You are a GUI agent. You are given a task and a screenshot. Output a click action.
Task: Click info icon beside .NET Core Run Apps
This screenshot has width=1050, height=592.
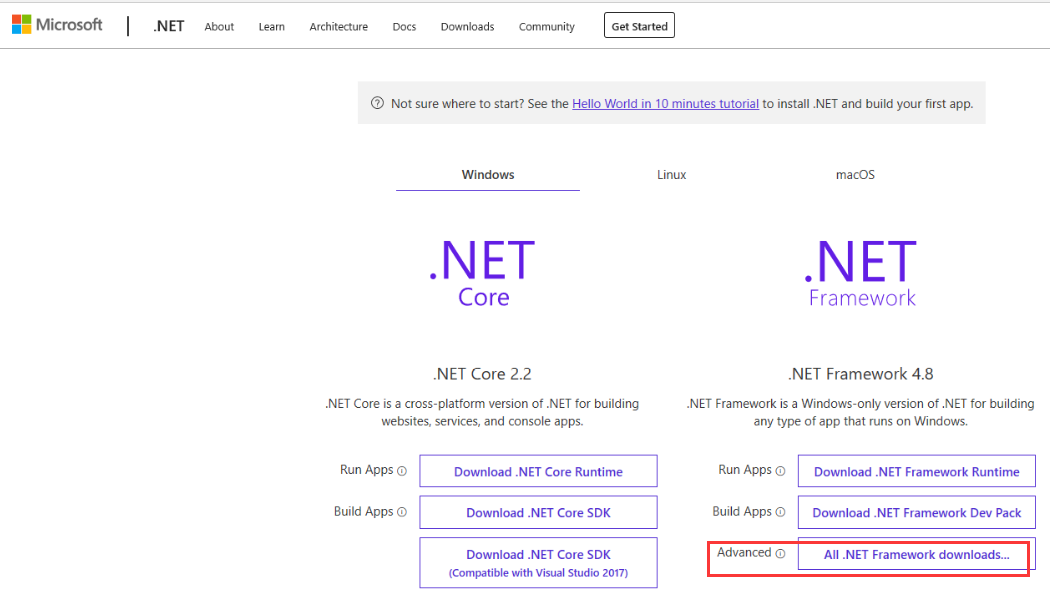pyautogui.click(x=402, y=471)
